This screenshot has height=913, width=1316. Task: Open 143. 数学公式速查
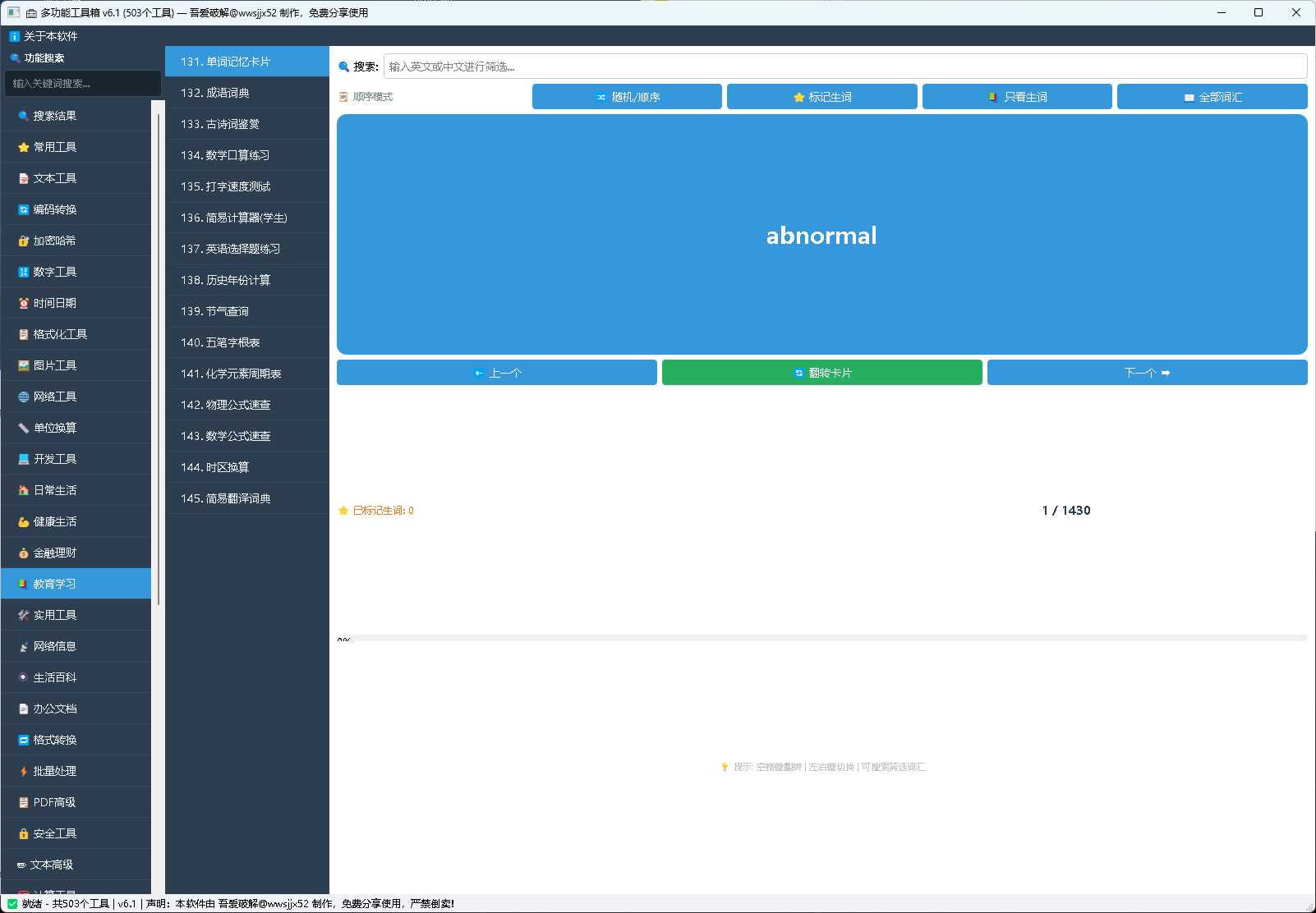pyautogui.click(x=247, y=436)
